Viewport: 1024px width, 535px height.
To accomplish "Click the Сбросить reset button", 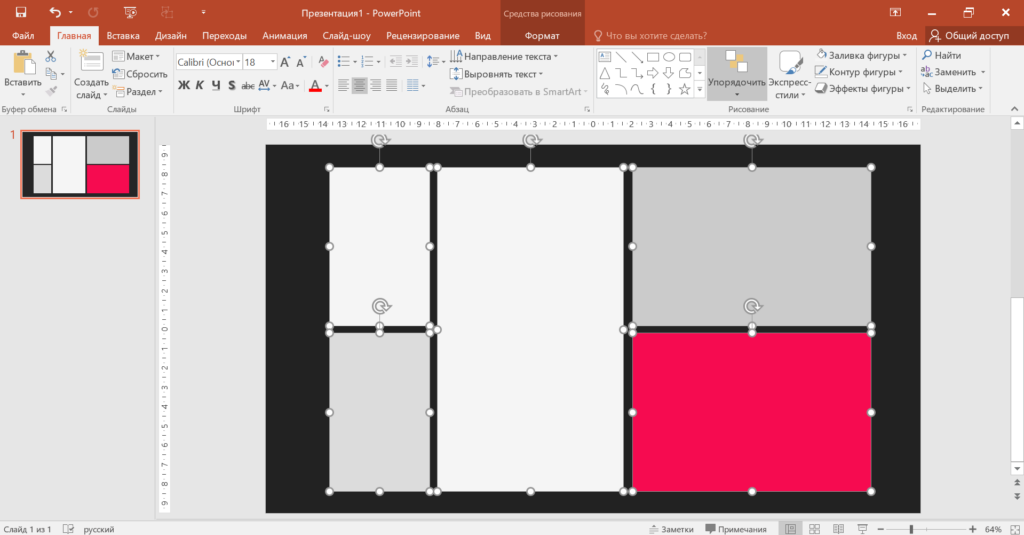I will pos(140,74).
